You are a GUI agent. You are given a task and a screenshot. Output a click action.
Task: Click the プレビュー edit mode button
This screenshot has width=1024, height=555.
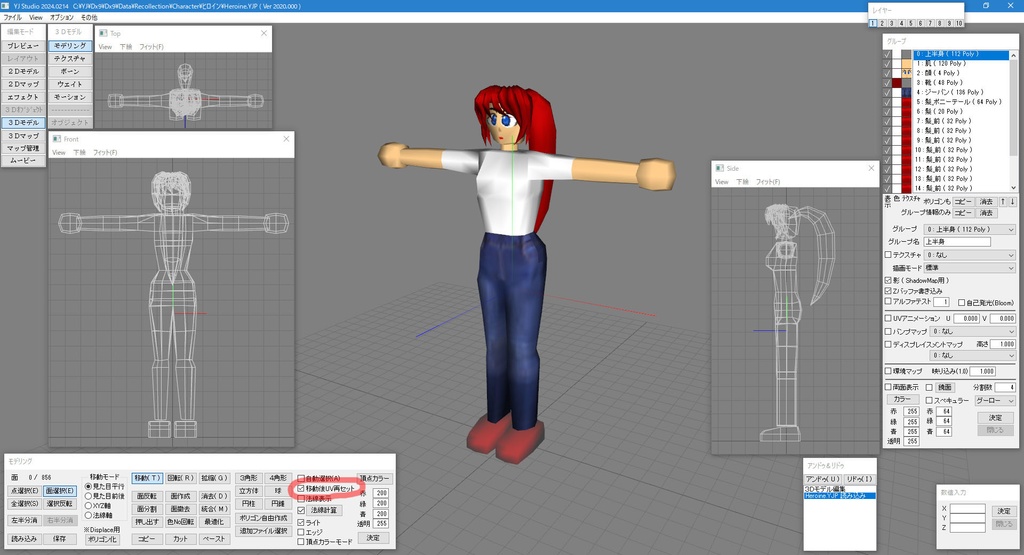[24, 46]
